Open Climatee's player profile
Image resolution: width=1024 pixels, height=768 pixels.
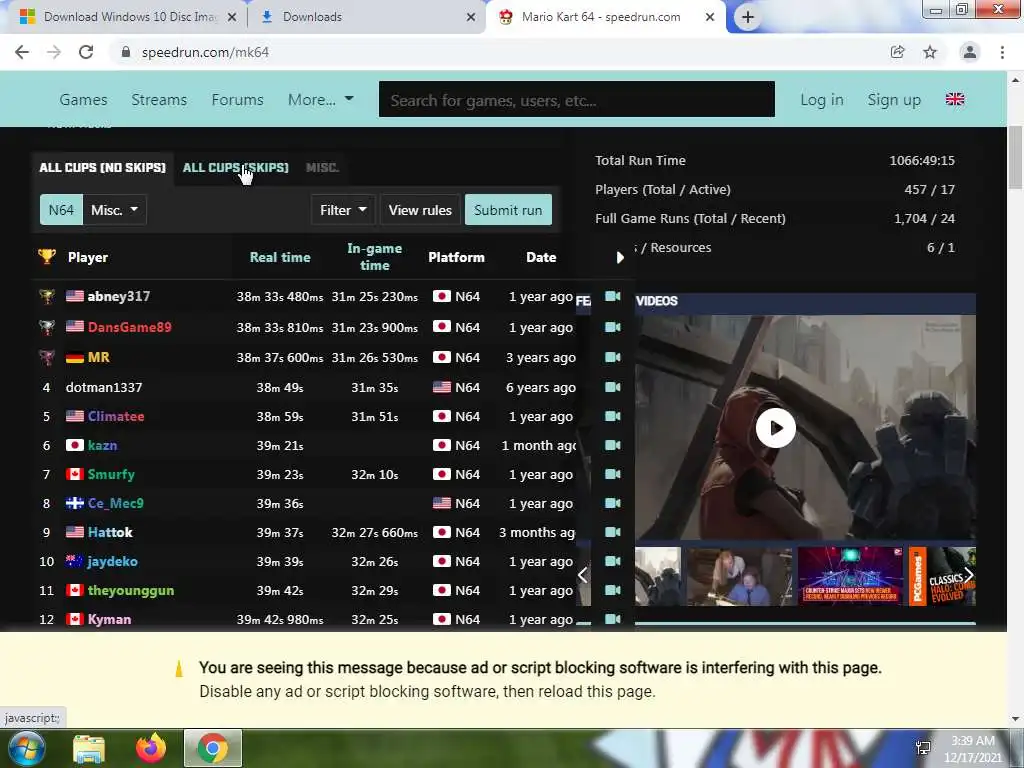point(116,416)
